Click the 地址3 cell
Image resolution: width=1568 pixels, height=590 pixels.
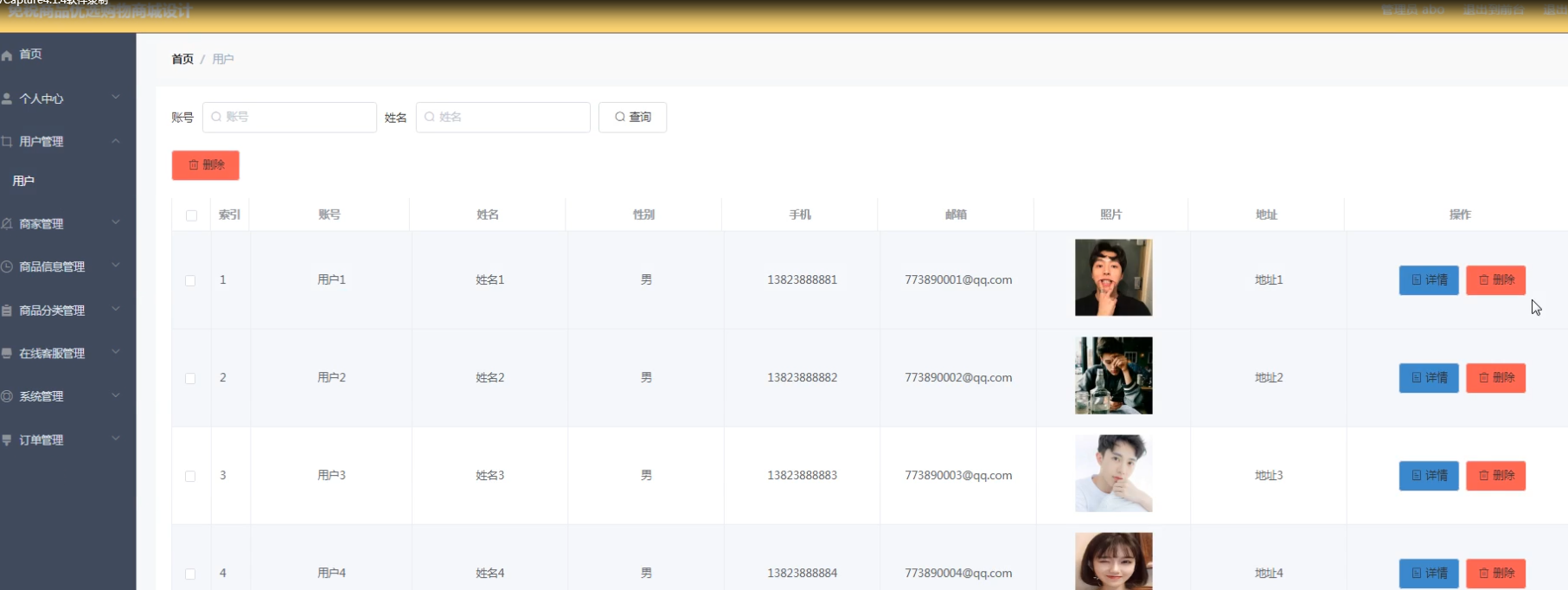(x=1269, y=476)
